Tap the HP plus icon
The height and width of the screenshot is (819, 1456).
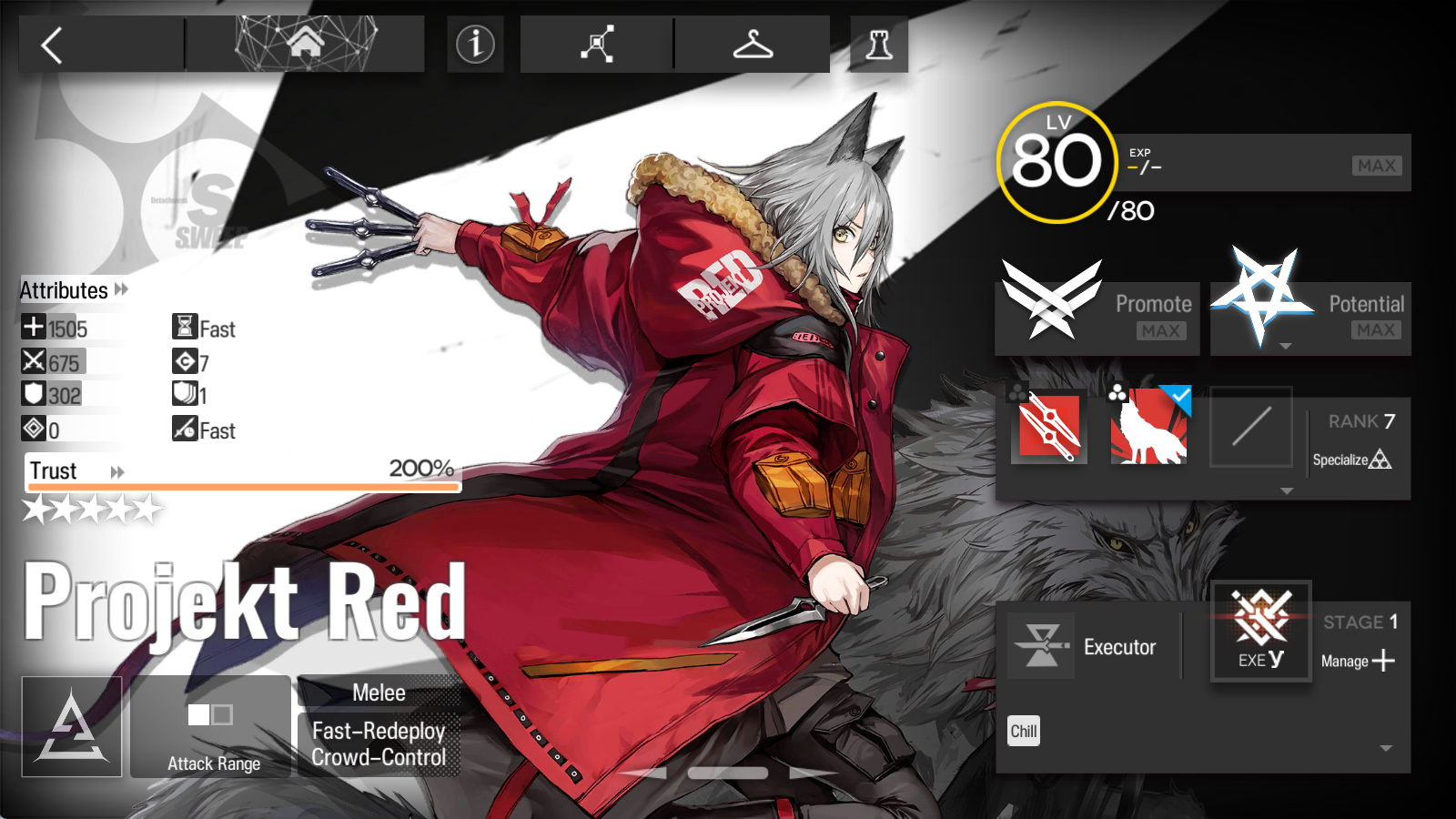tap(34, 327)
